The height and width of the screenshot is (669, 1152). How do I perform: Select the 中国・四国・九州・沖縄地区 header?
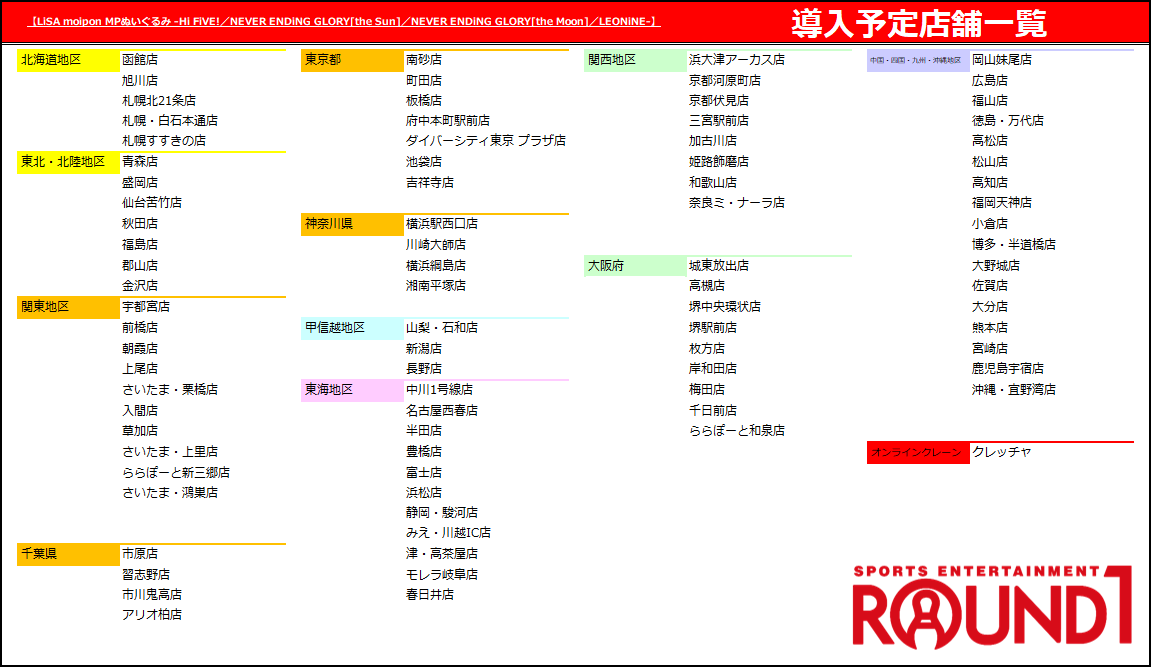click(918, 60)
